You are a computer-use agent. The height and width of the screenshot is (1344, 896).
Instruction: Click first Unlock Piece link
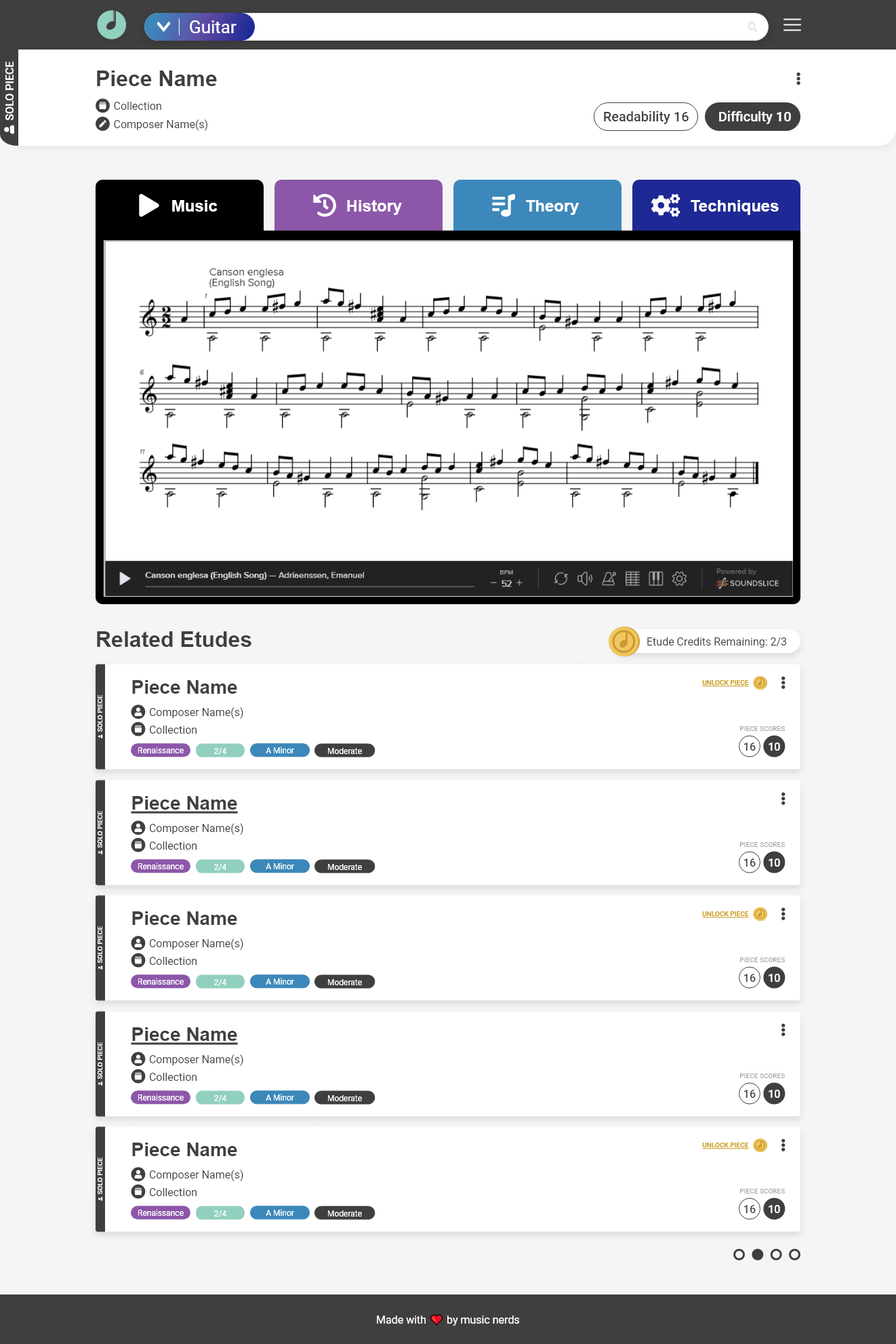click(725, 683)
